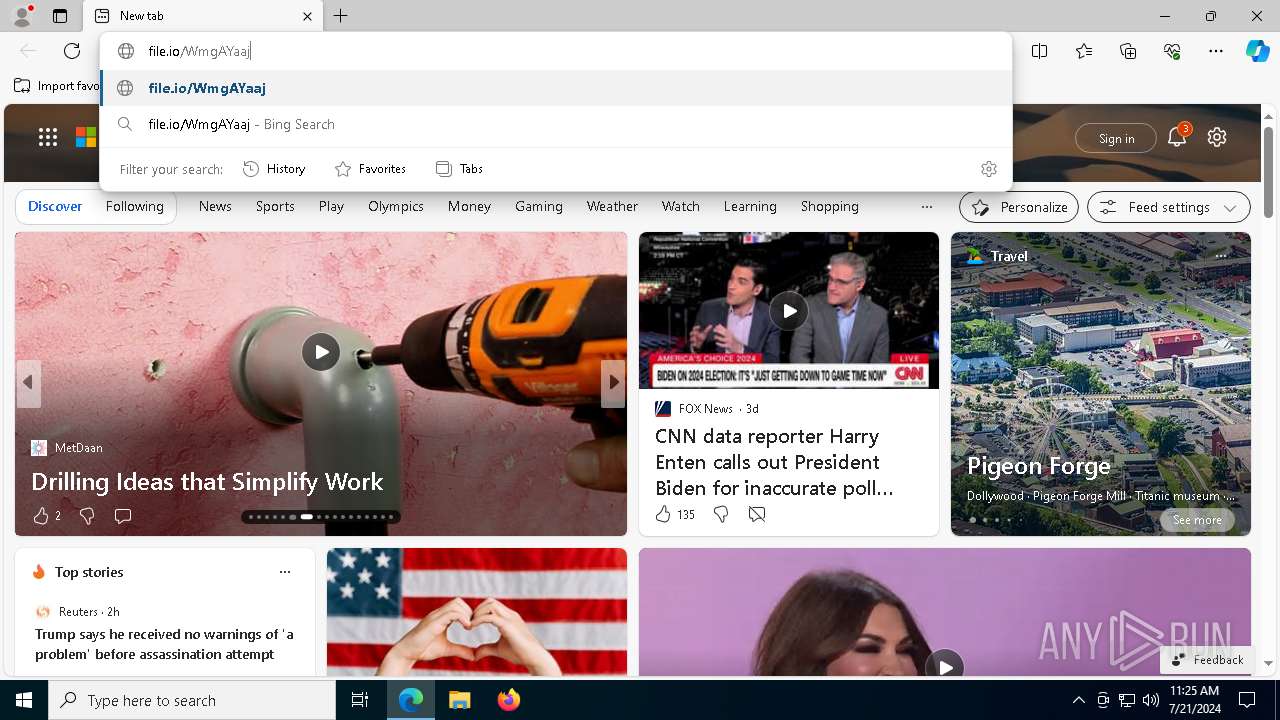Click the Sign in button
Viewport: 1280px width, 720px height.
[1116, 138]
